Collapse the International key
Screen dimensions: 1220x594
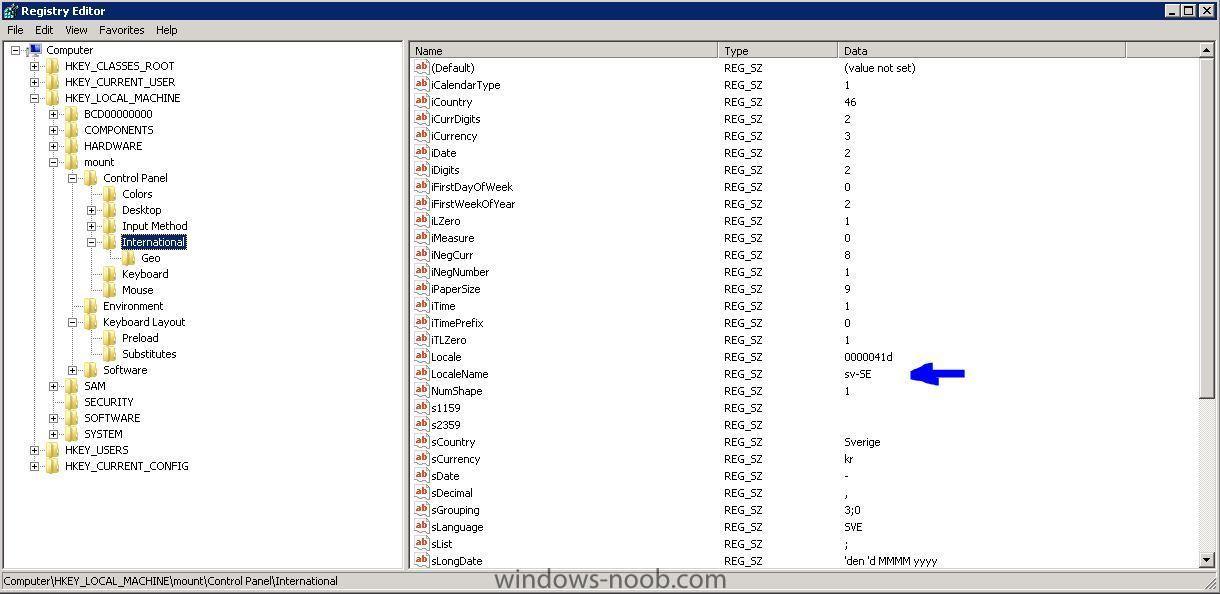(91, 242)
